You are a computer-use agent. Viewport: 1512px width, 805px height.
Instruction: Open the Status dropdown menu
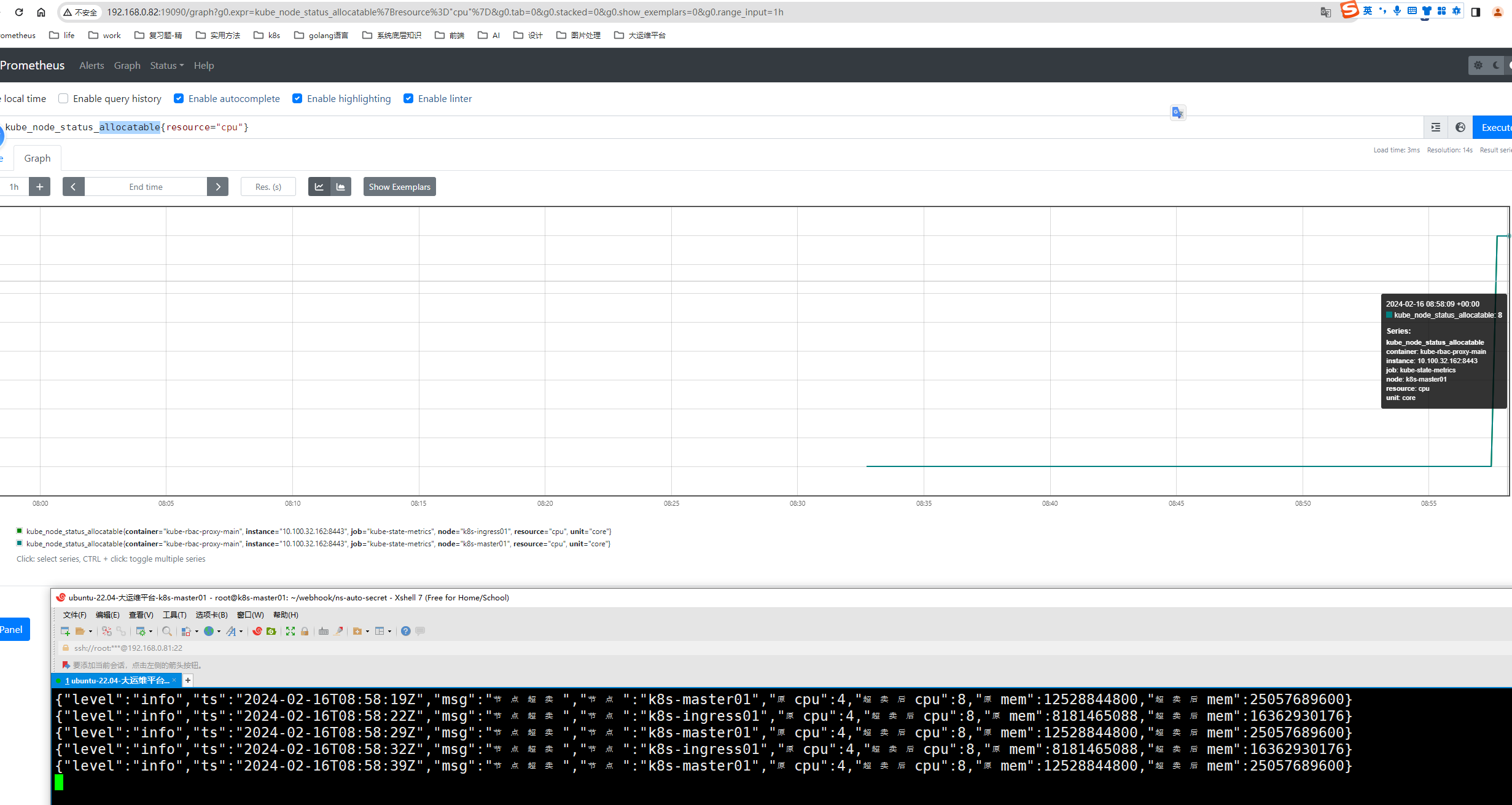166,65
